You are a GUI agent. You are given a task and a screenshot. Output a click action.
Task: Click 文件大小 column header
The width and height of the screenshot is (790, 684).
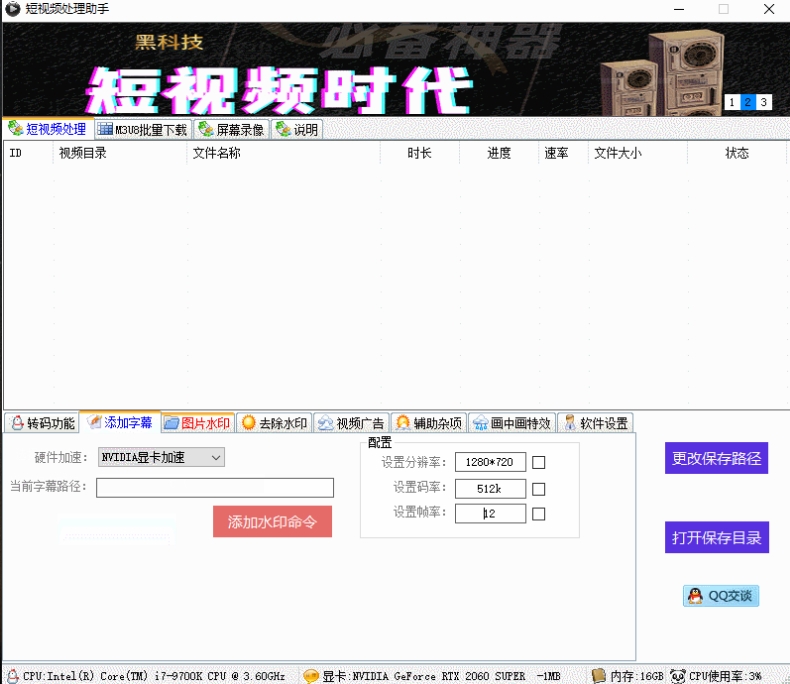[638, 153]
